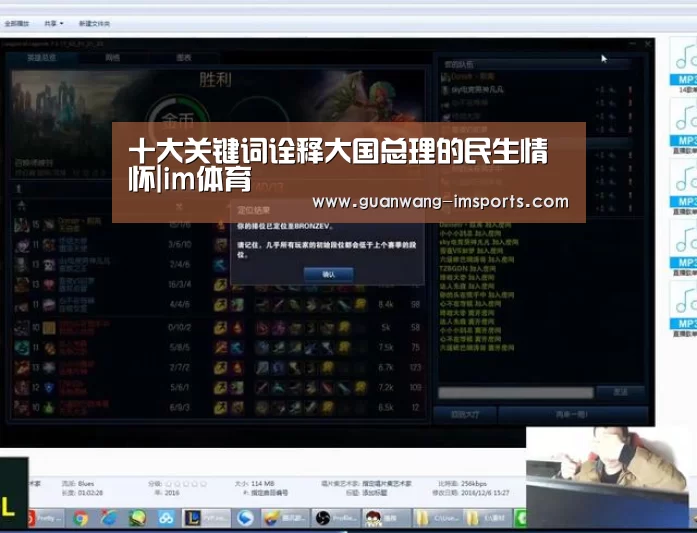Click Flash spell icon in 16/3/4 row

click(x=220, y=285)
